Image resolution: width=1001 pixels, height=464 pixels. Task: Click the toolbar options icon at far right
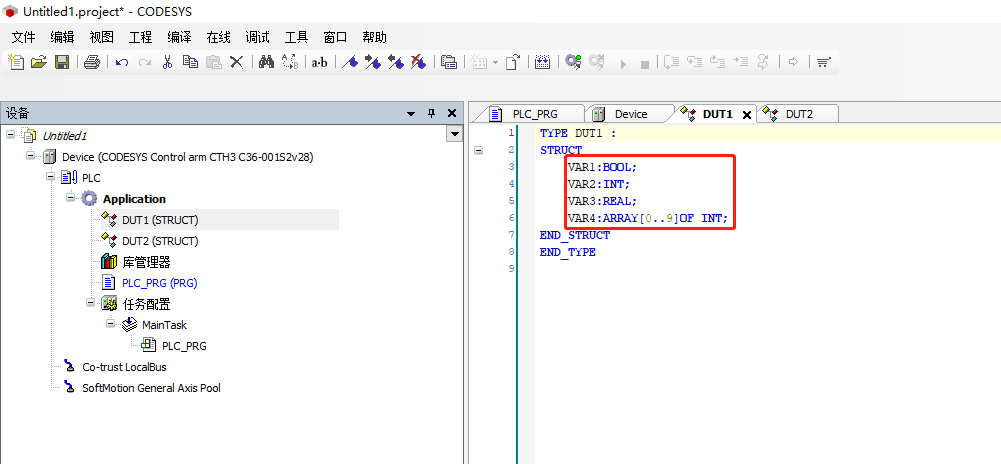click(824, 63)
